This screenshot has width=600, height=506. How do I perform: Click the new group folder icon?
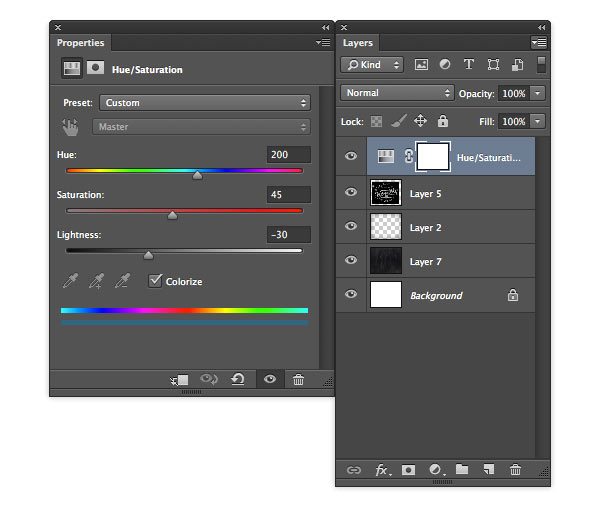tap(462, 469)
